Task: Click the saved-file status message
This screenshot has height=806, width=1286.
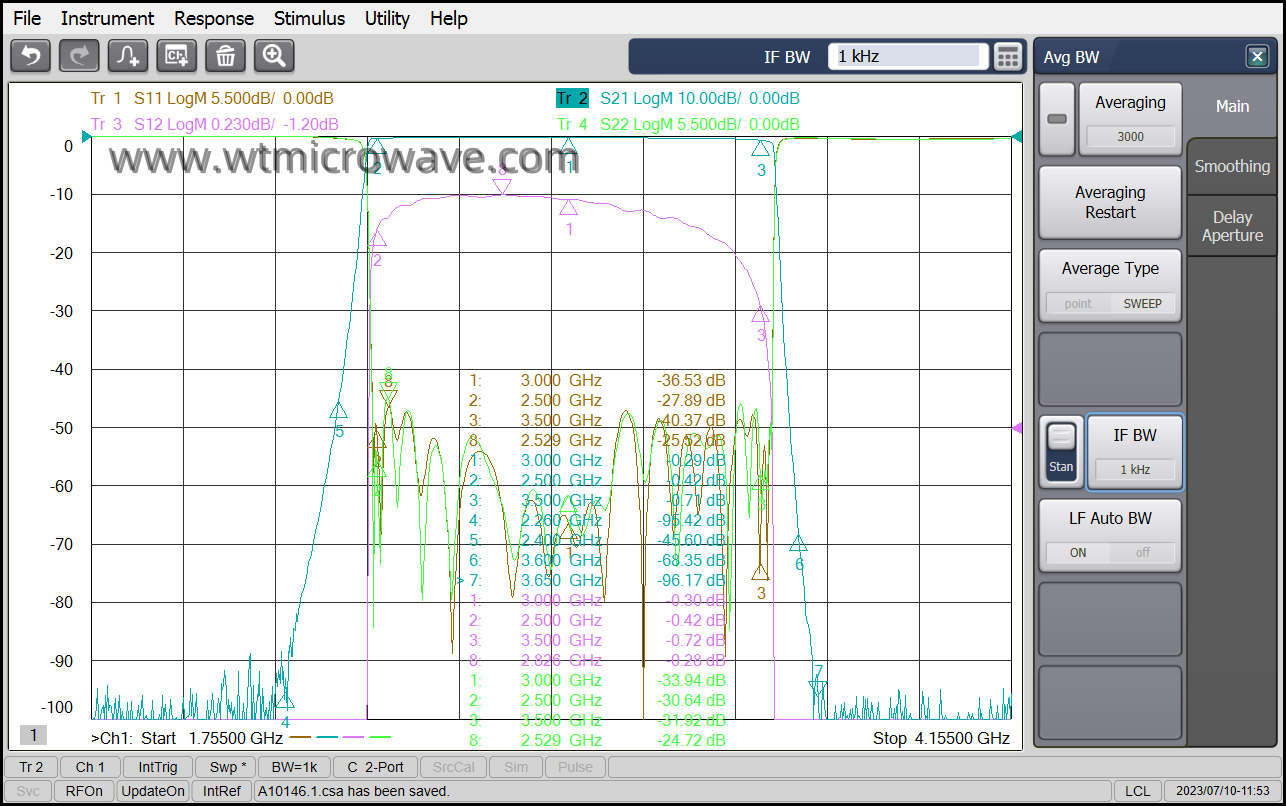Action: (x=354, y=791)
